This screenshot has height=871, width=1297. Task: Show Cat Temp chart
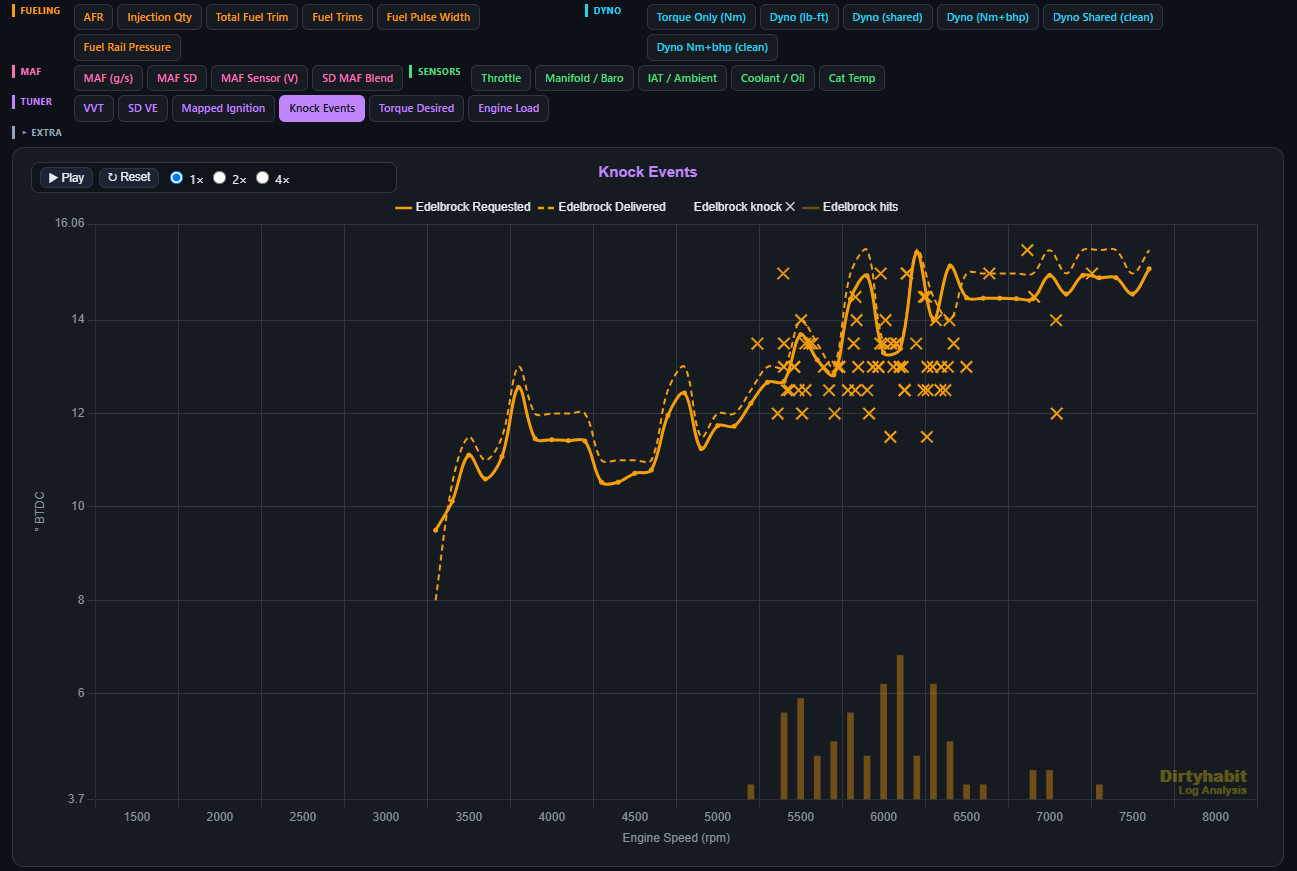[x=852, y=78]
